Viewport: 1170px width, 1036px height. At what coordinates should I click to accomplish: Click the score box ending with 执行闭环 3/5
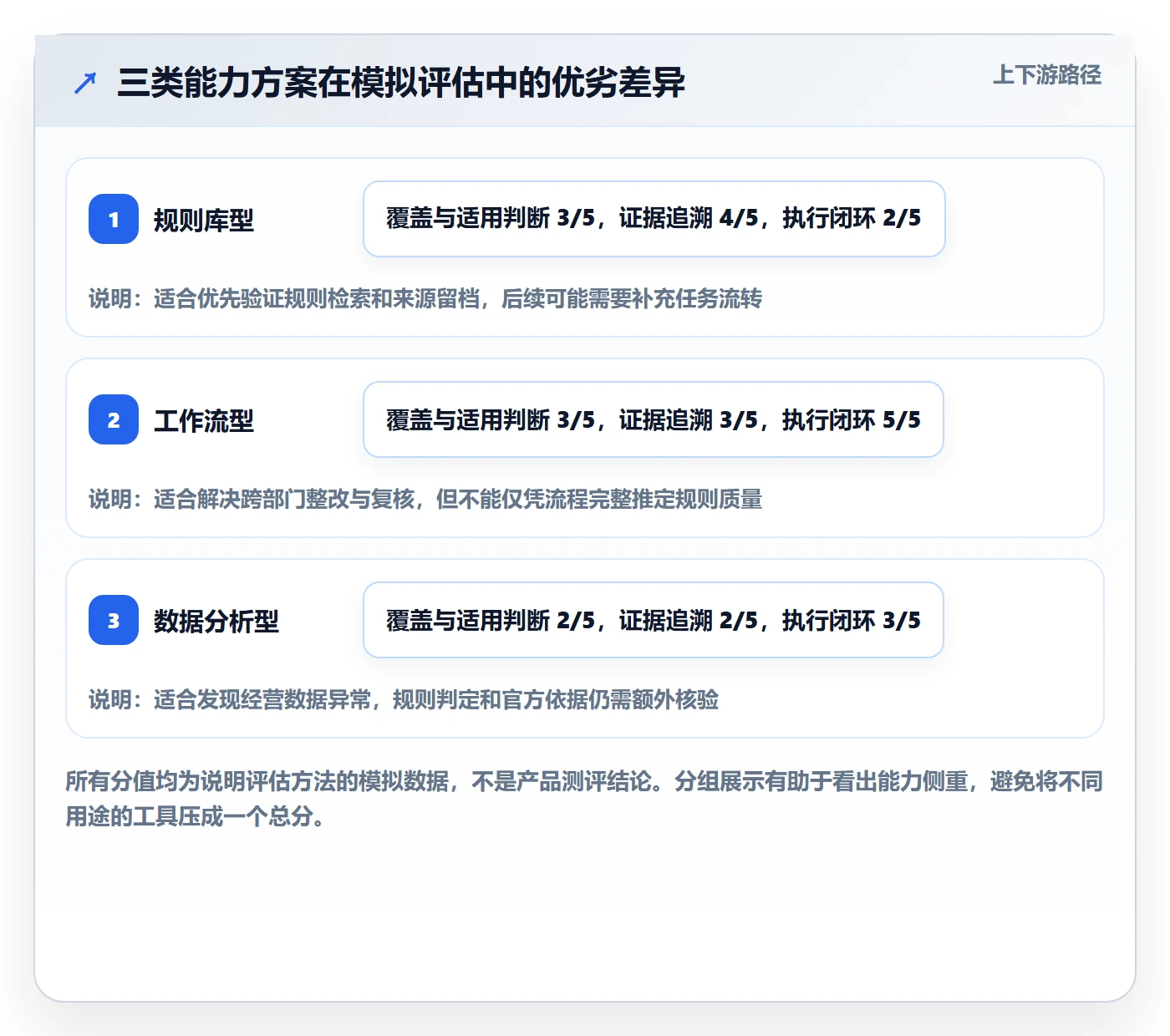tap(654, 620)
